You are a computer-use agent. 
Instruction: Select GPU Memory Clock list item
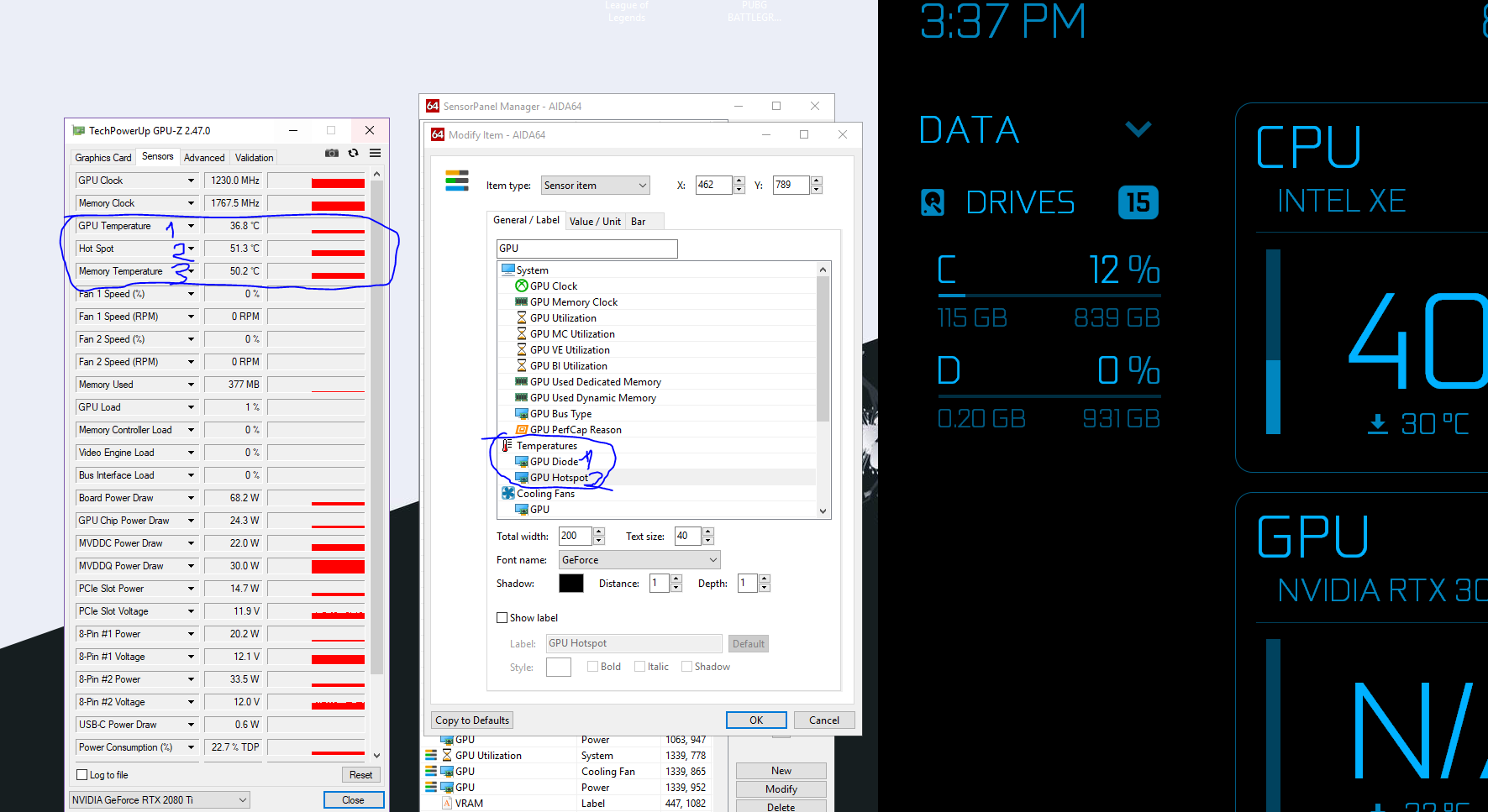click(574, 302)
